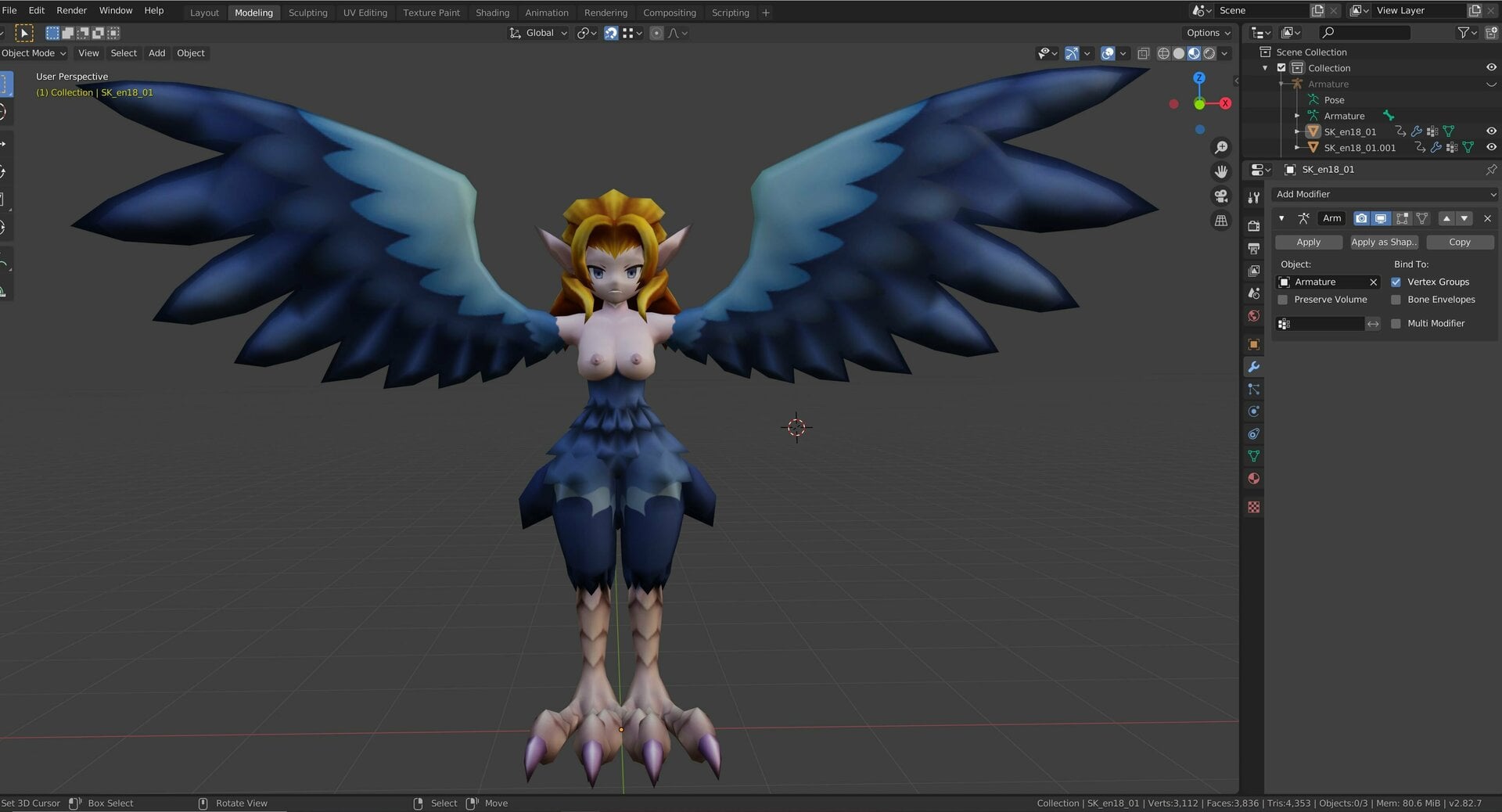Collapse the Armature modifier panel

pos(1281,218)
